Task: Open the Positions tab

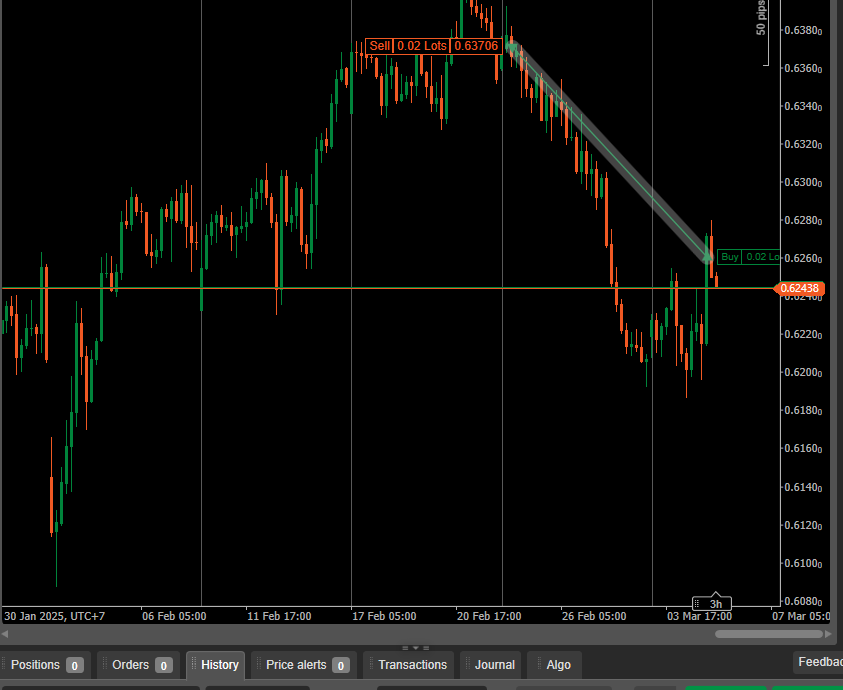Action: coord(36,665)
